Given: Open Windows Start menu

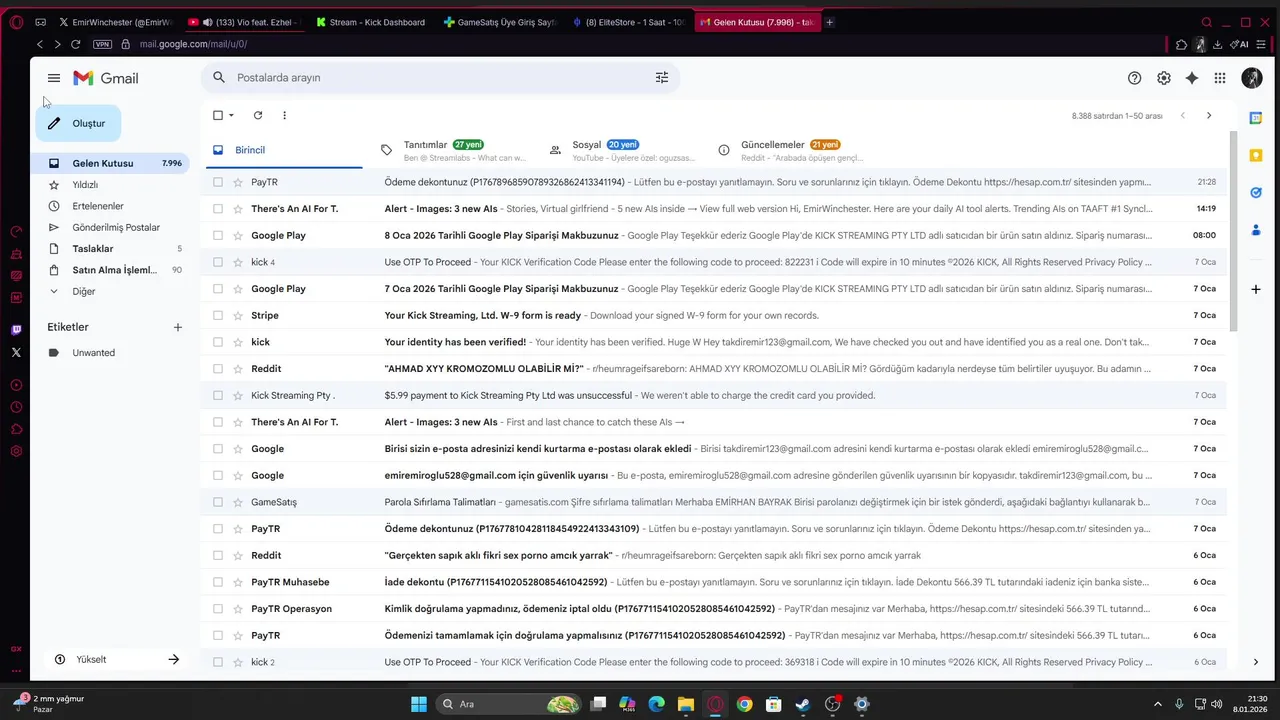Looking at the screenshot, I should [419, 704].
